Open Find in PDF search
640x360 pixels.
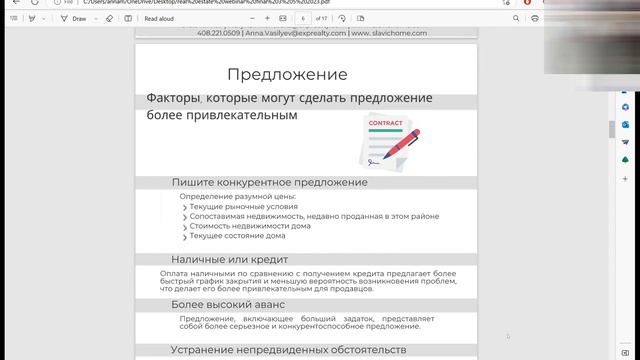[x=516, y=18]
